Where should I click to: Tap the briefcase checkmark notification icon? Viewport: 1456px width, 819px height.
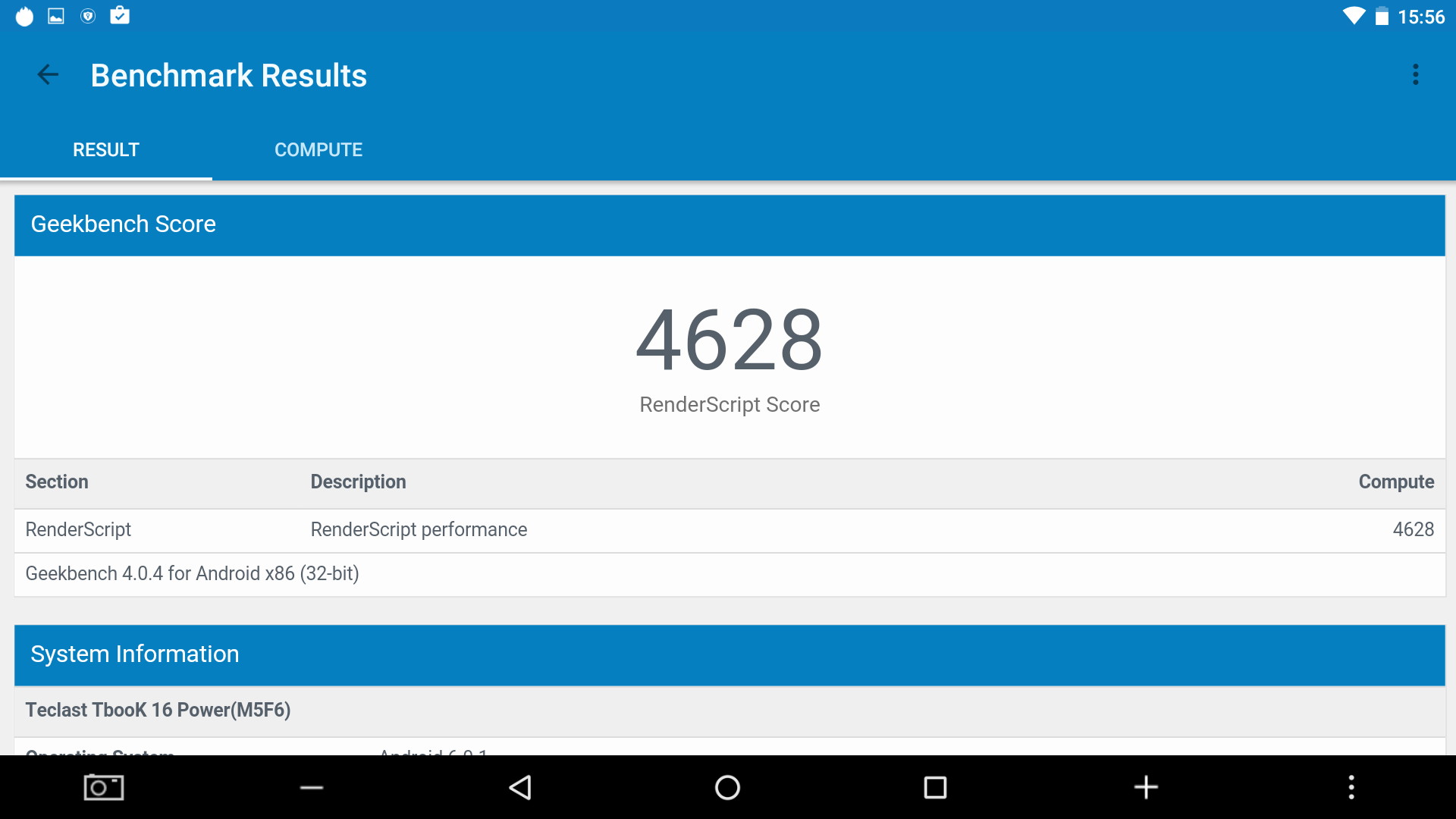[x=120, y=15]
